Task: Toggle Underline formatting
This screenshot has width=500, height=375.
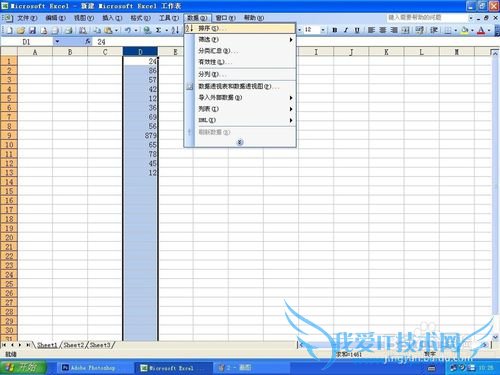Action: coord(357,30)
